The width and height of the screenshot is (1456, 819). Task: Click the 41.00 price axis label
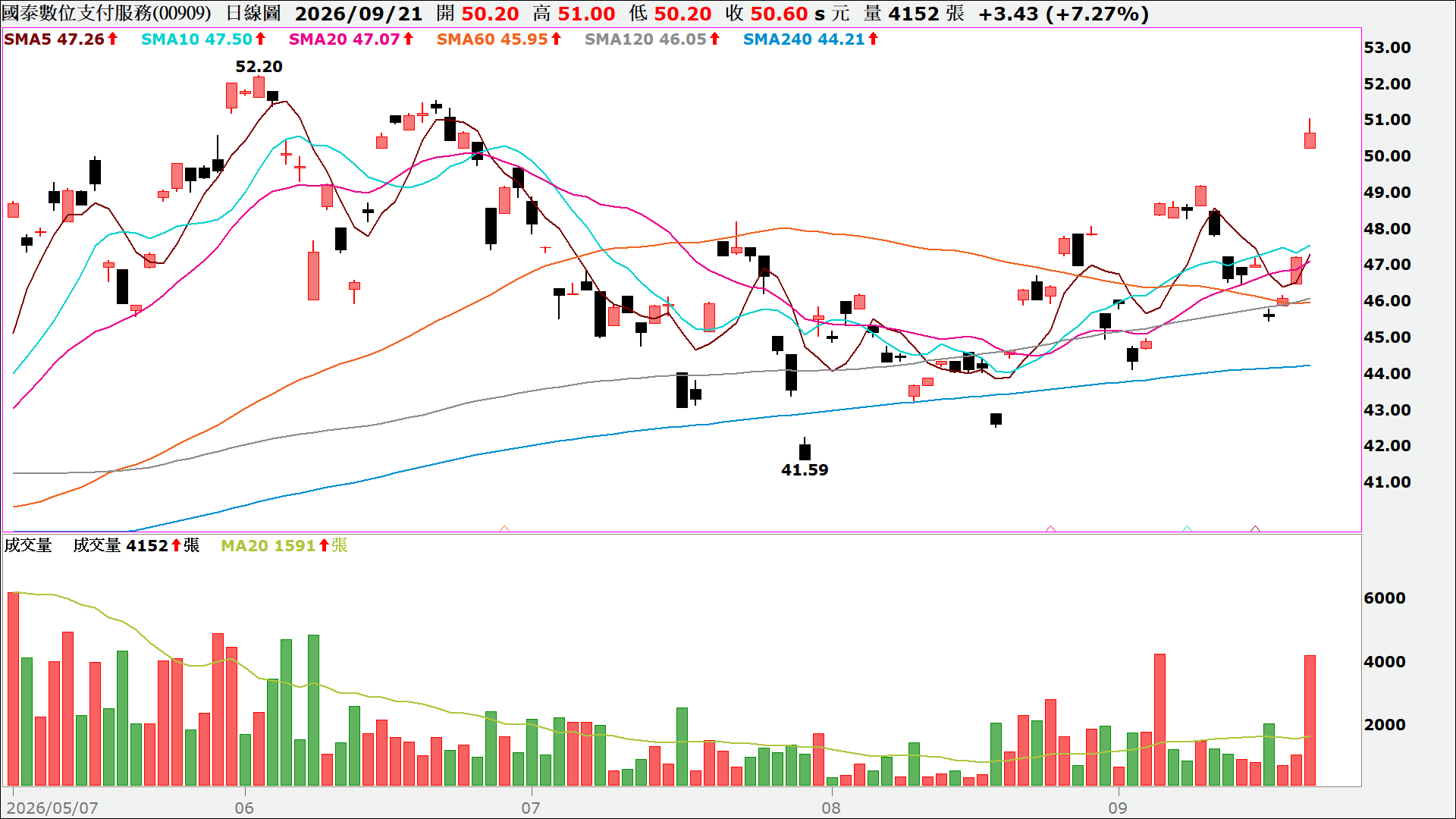click(x=1387, y=482)
